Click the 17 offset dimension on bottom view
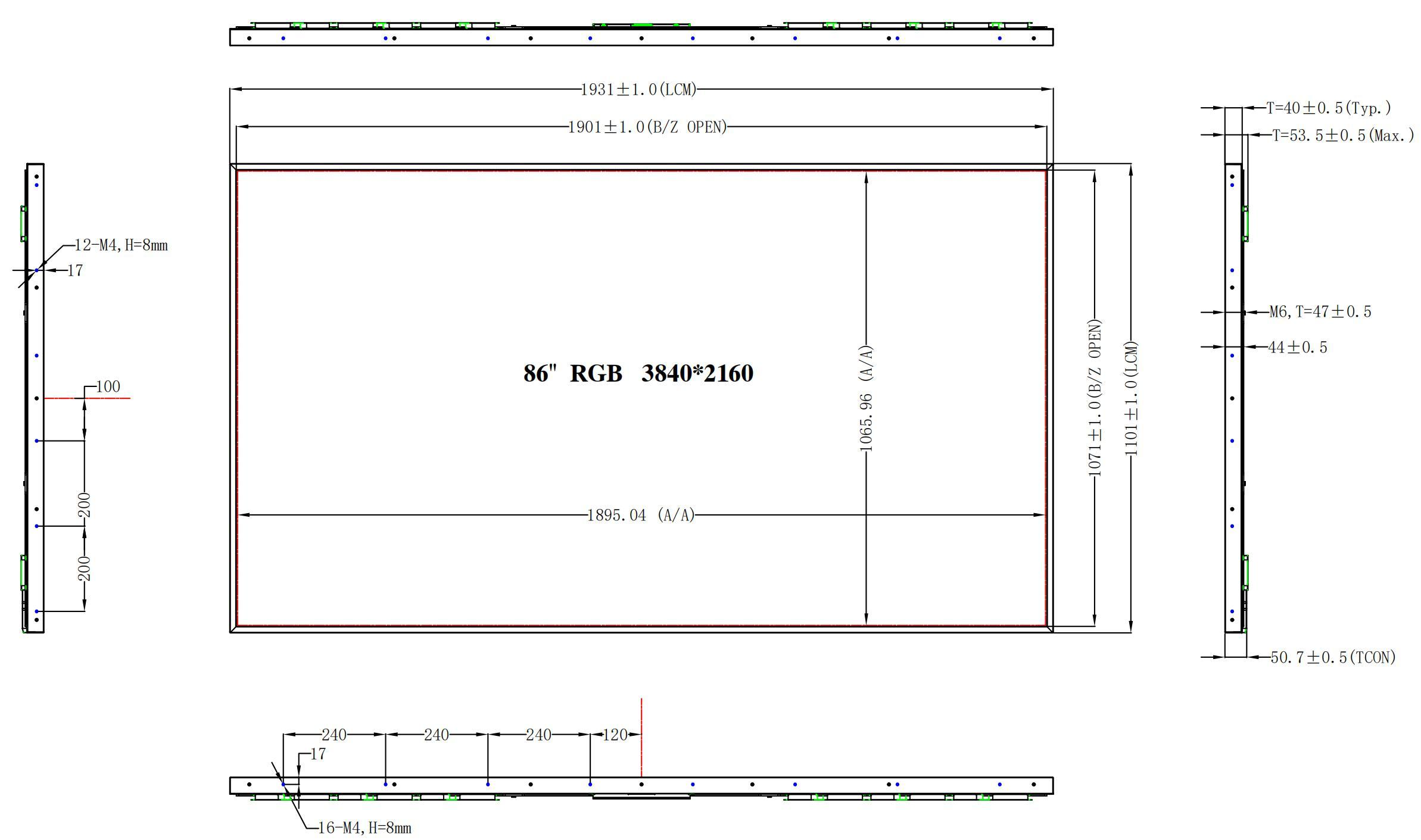The height and width of the screenshot is (840, 1421). [318, 754]
